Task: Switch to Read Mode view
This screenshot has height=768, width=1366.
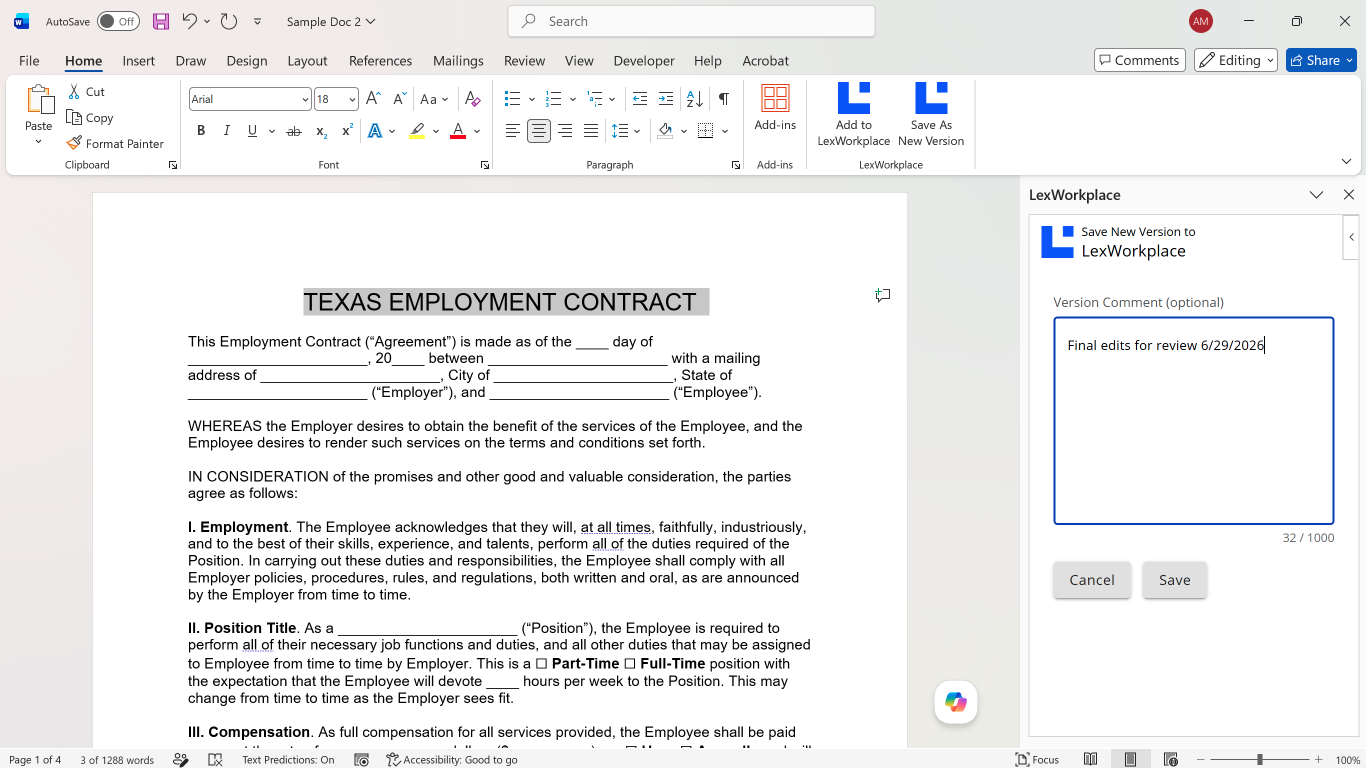Action: pos(1091,760)
